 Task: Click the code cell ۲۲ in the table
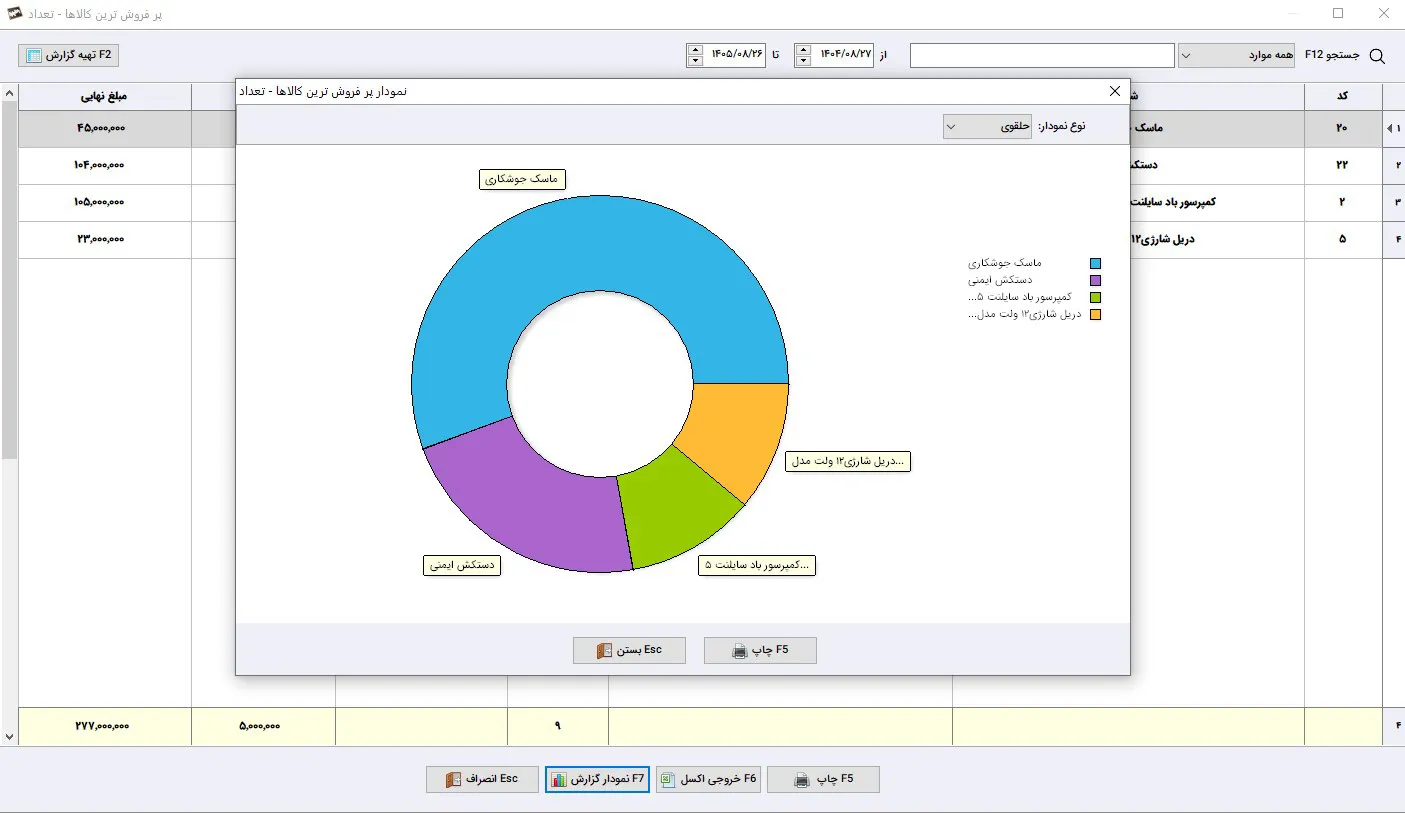(1342, 165)
